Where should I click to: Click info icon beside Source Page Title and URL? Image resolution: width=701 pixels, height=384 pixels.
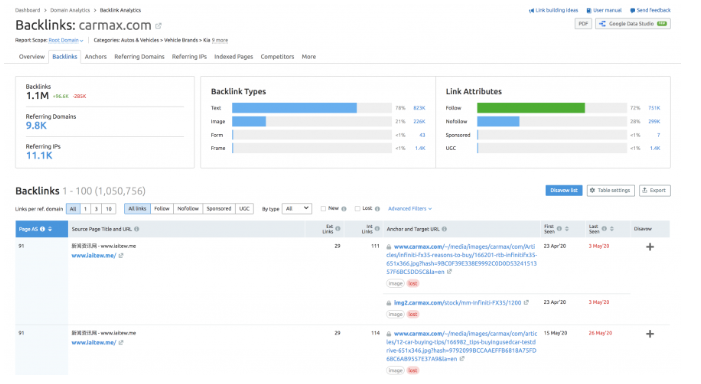(x=137, y=229)
